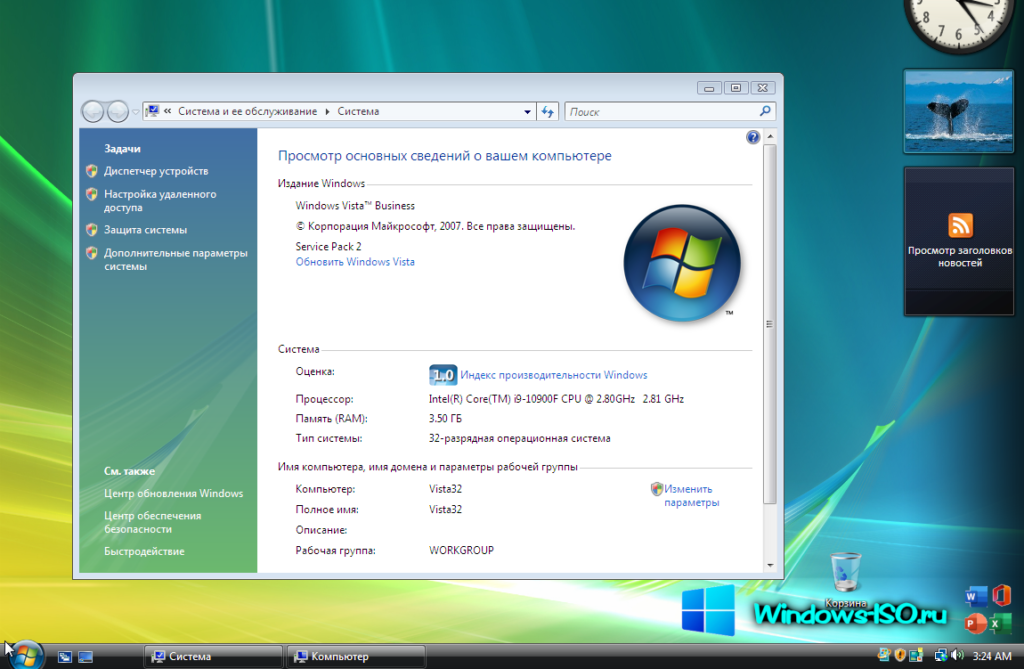Open Настройка удаленного доступа link

160,201
